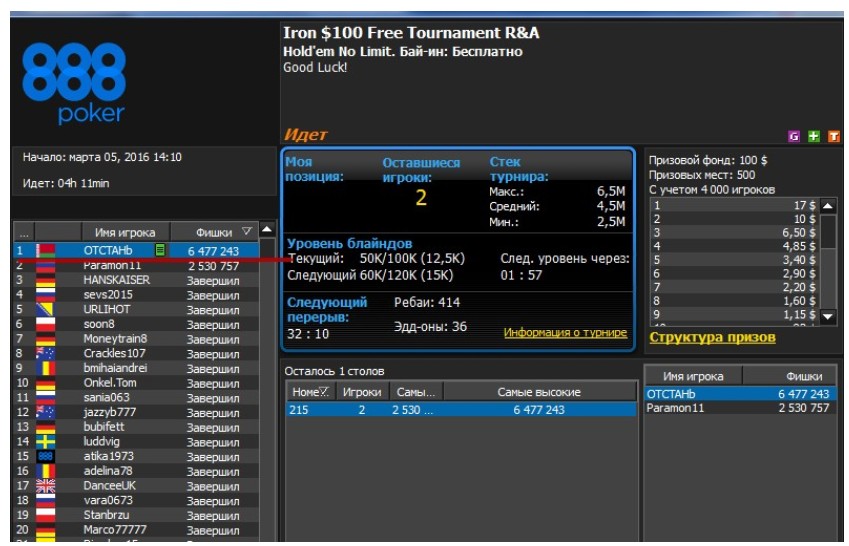Click the flag beside vara0673
This screenshot has height=546, width=849.
[x=45, y=500]
